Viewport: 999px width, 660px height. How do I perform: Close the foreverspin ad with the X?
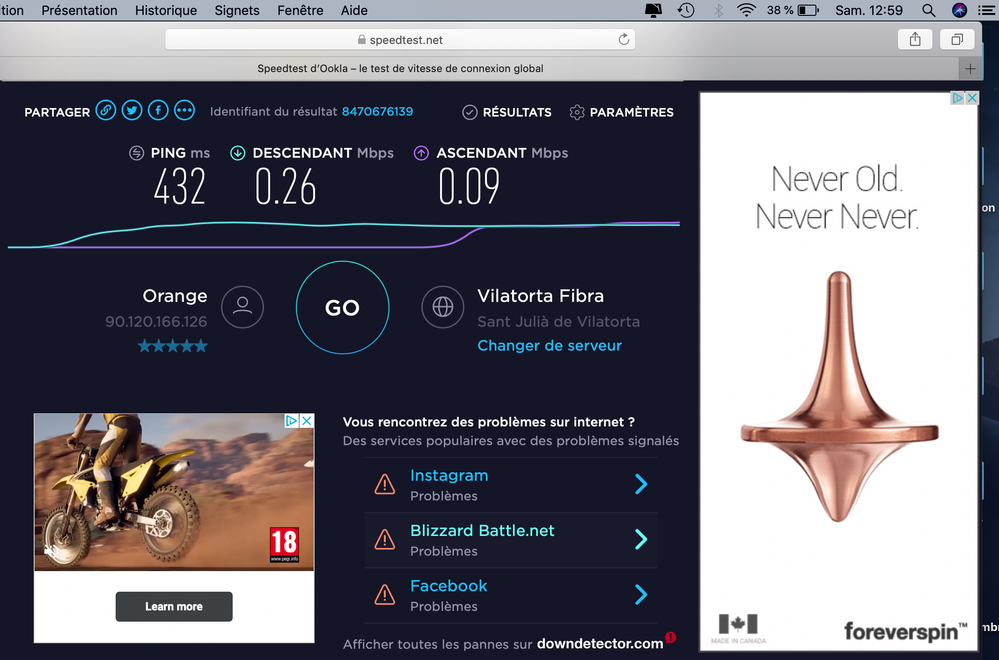(972, 98)
